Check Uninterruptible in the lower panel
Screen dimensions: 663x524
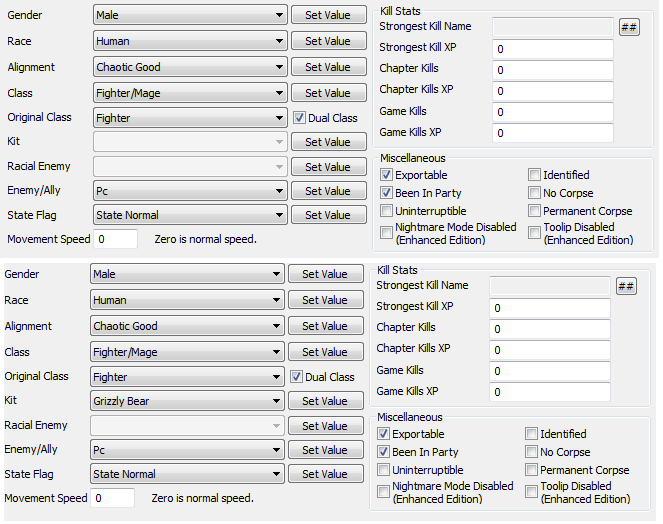[384, 470]
